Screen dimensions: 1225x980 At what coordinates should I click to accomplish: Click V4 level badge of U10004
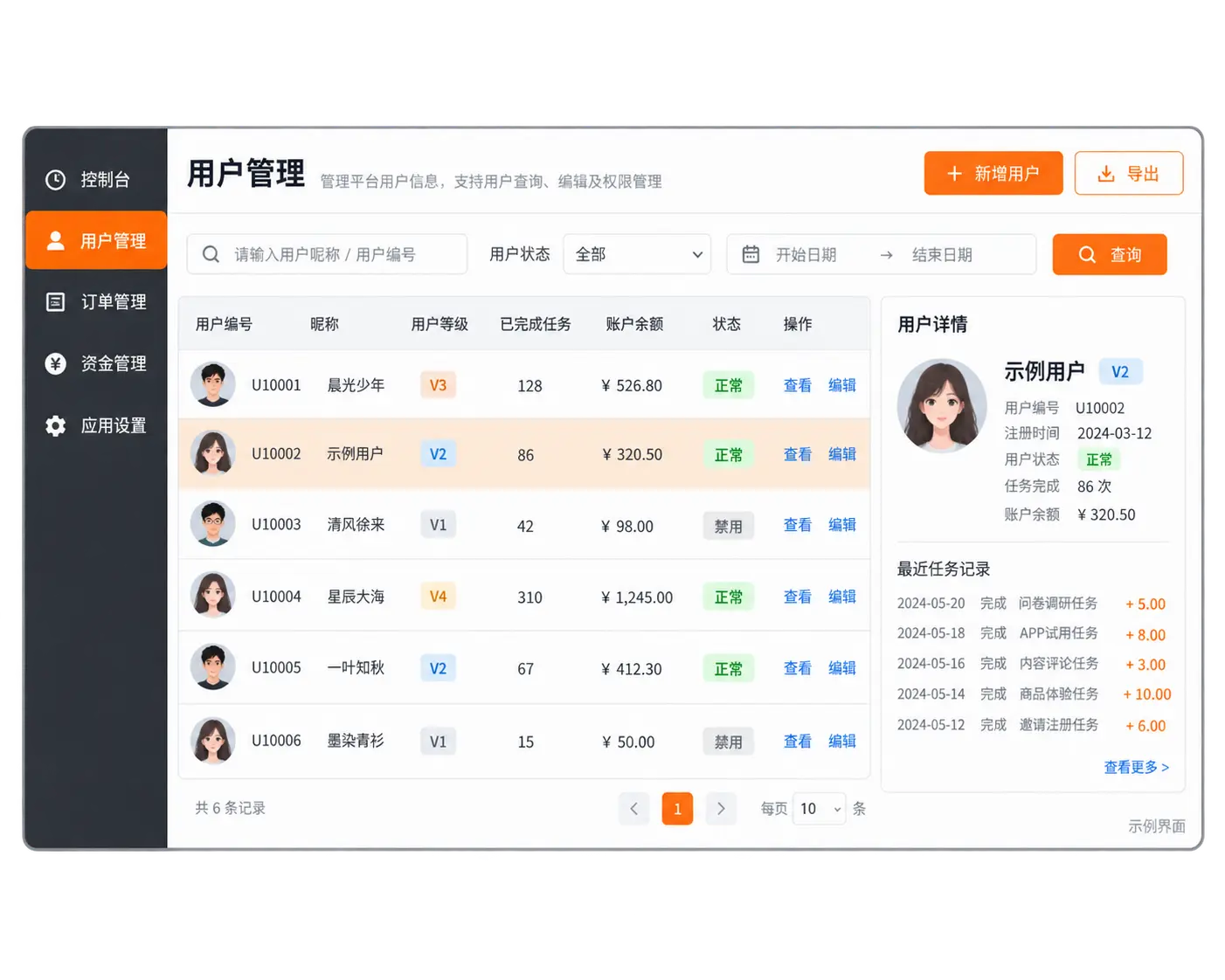[438, 597]
